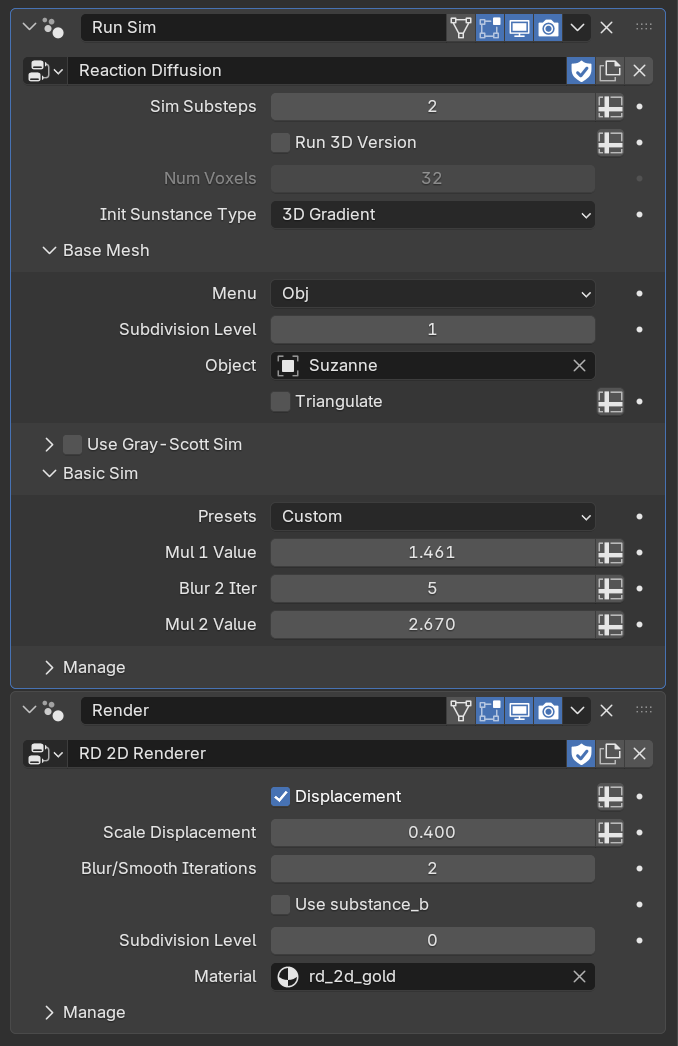Screen dimensions: 678x1046
Task: Toggle fake user shield for Reaction Diffusion
Action: (581, 71)
